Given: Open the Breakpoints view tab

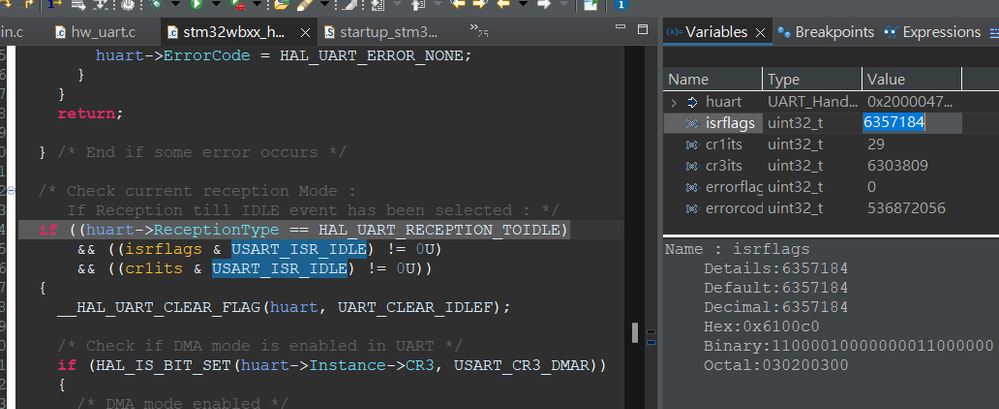Looking at the screenshot, I should point(826,32).
